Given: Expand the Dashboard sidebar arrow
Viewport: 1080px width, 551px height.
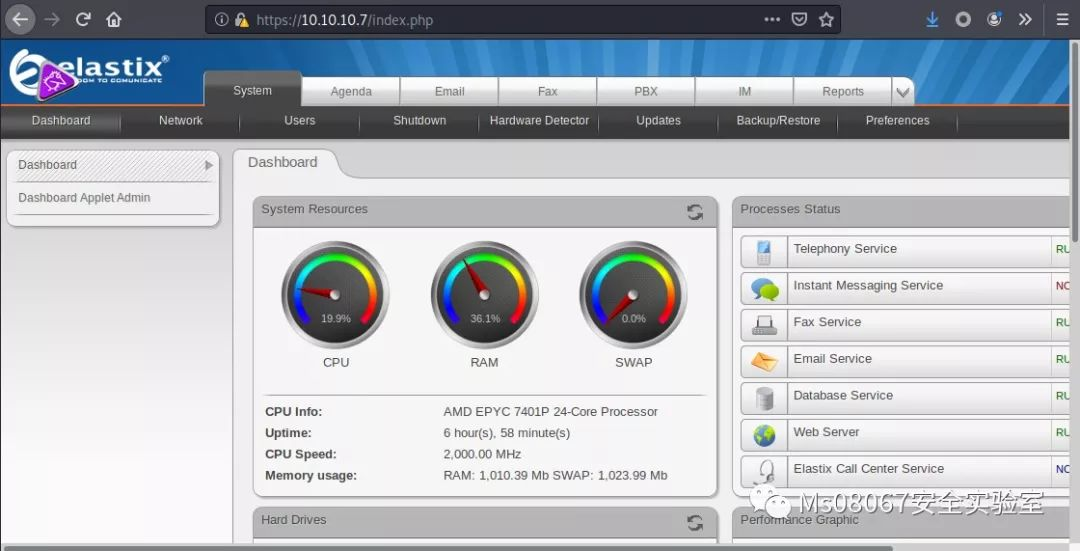Looking at the screenshot, I should pyautogui.click(x=209, y=165).
